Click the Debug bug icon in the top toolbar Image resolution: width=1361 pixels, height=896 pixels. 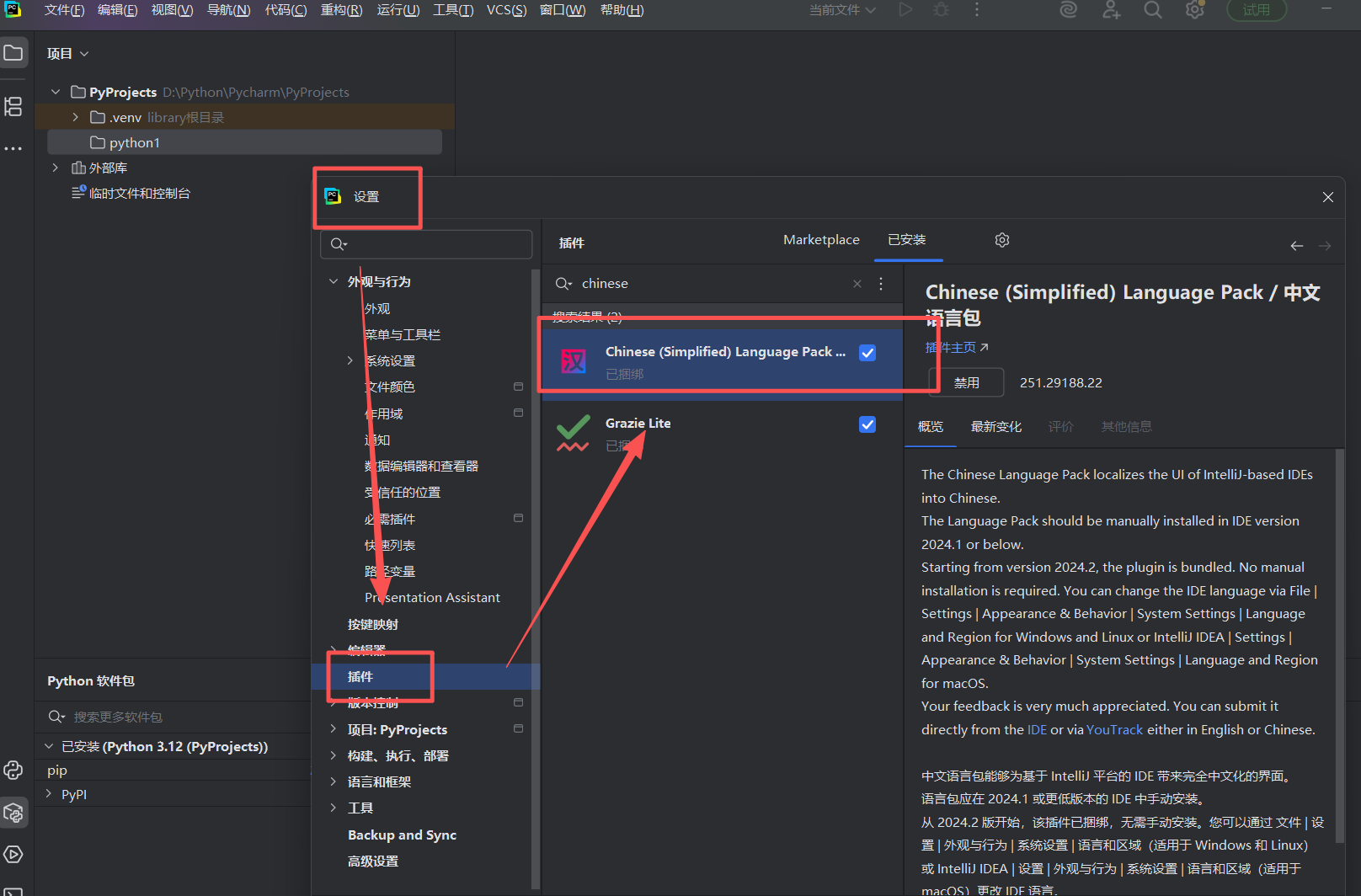coord(942,10)
